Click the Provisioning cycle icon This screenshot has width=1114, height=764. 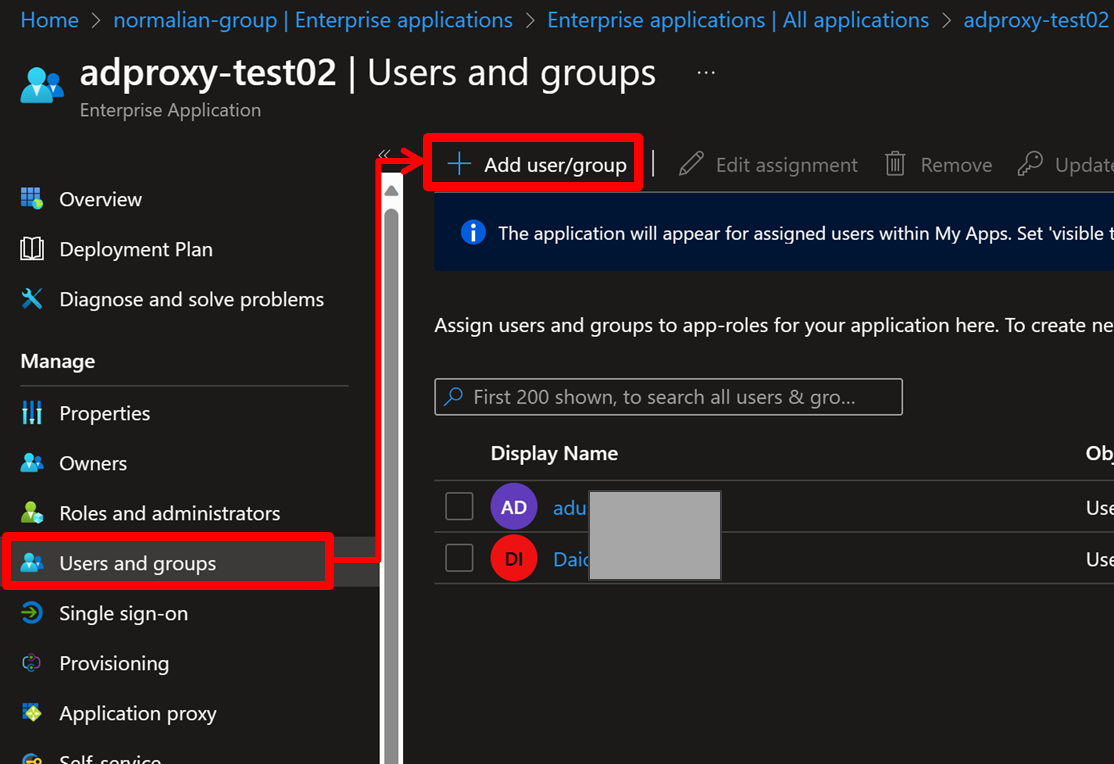pos(31,663)
